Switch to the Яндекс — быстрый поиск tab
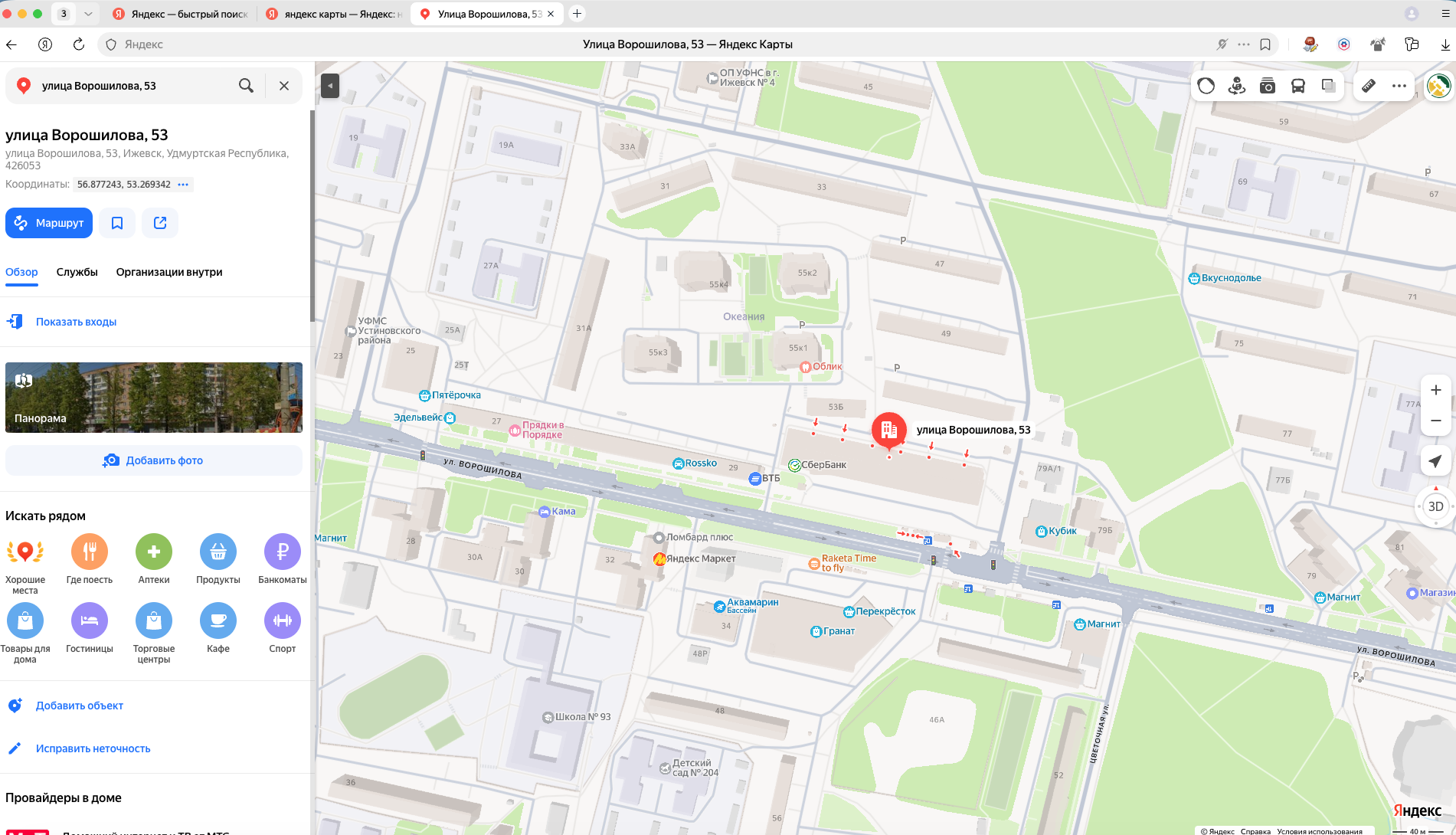Viewport: 1456px width, 835px height. tap(181, 14)
